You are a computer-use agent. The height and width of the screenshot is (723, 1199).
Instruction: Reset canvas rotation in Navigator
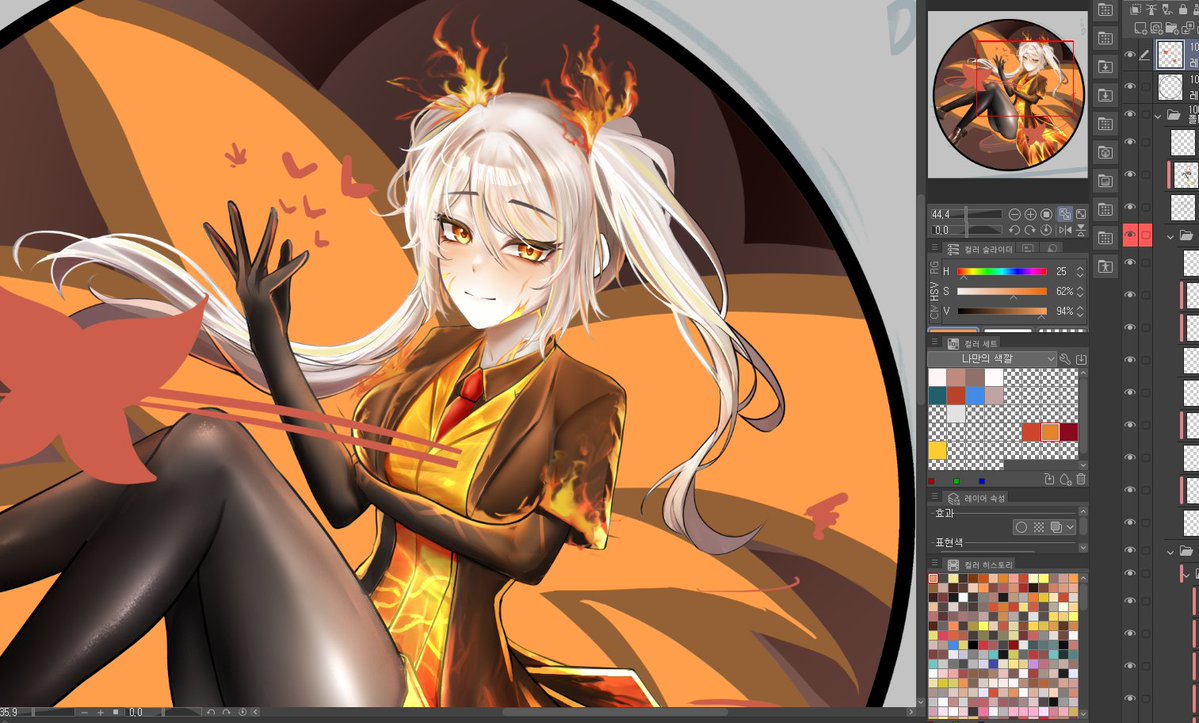tap(1046, 230)
